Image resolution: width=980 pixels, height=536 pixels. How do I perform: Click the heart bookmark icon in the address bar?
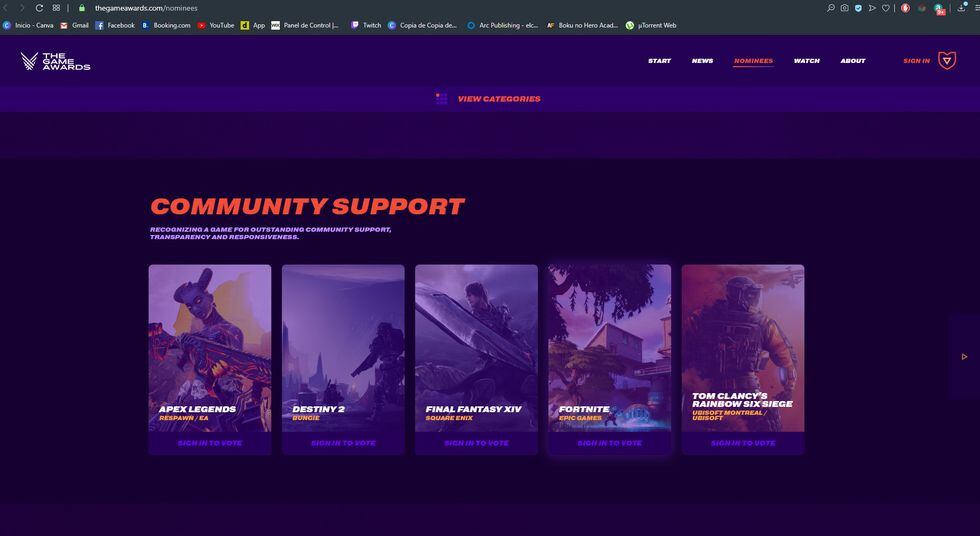pos(885,8)
